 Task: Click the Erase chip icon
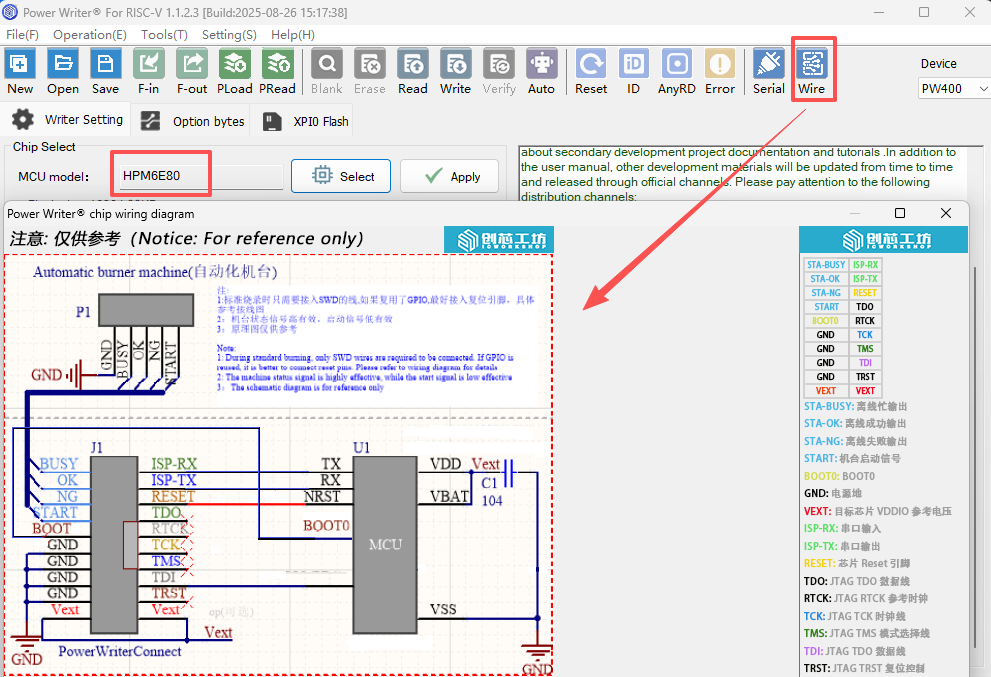370,72
